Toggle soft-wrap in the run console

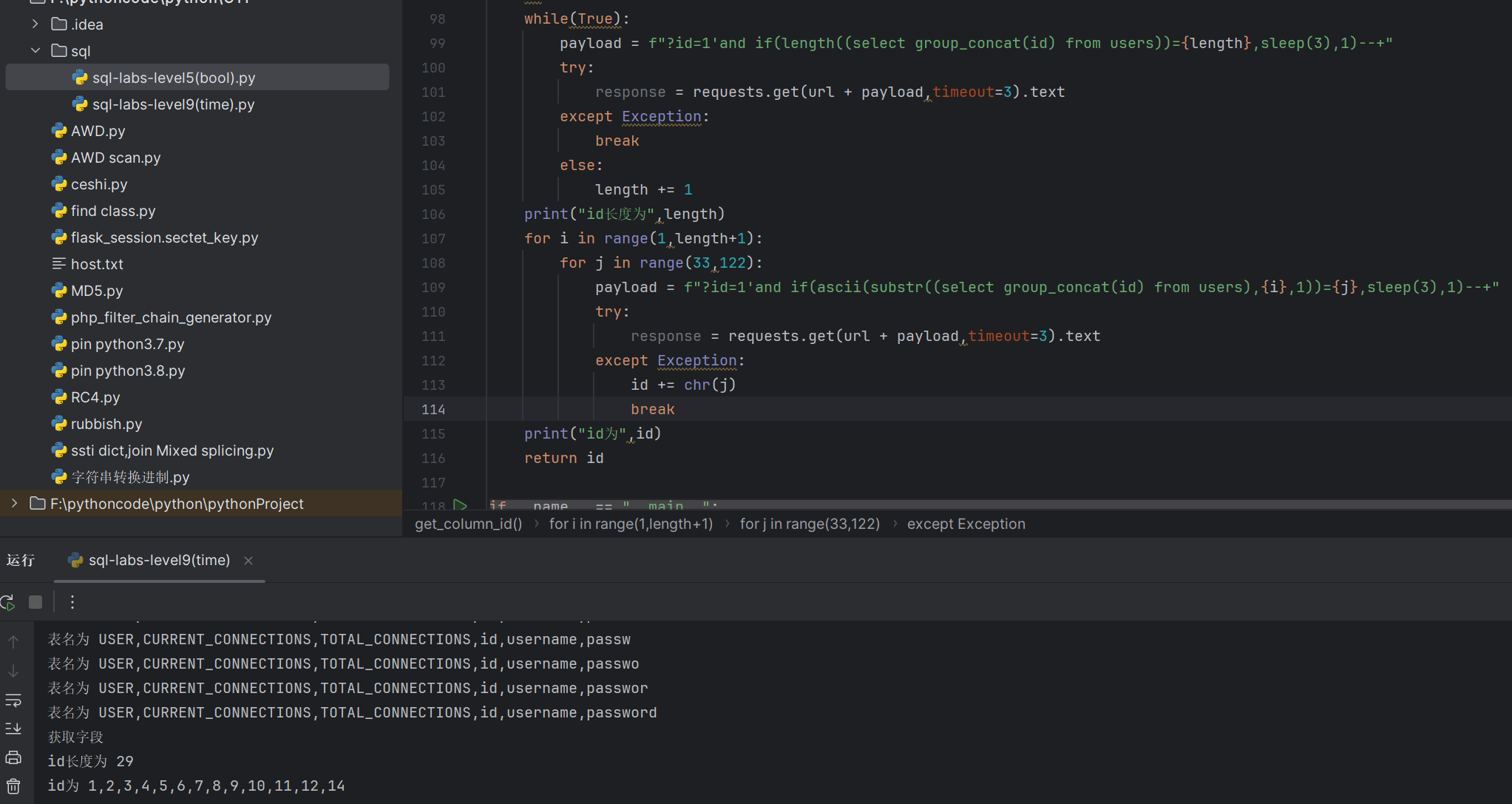(13, 700)
